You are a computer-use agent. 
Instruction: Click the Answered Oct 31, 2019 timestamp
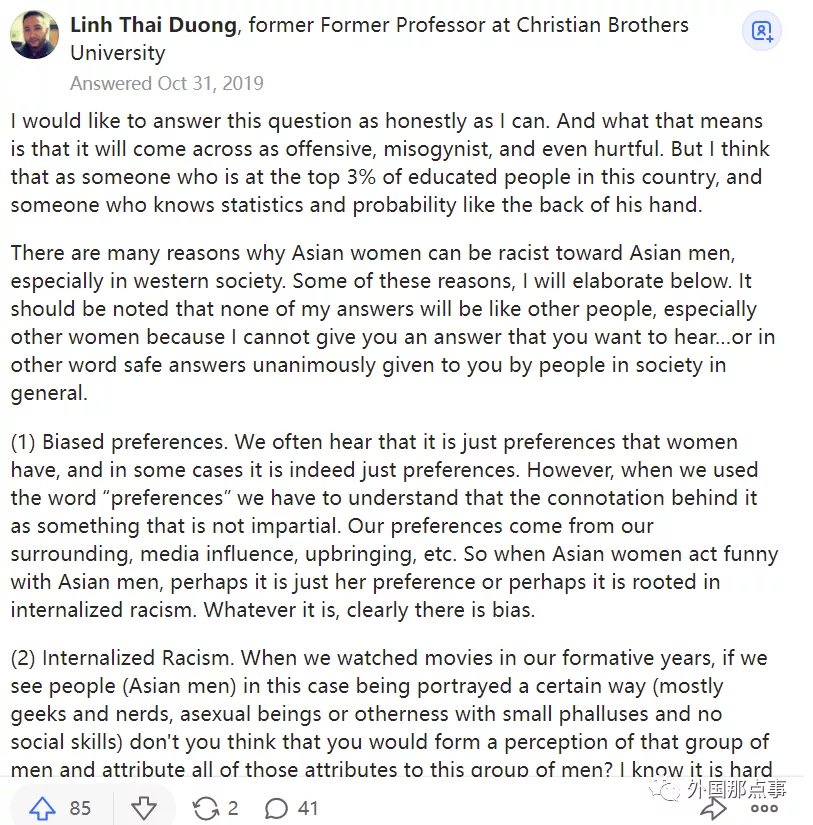tap(167, 83)
